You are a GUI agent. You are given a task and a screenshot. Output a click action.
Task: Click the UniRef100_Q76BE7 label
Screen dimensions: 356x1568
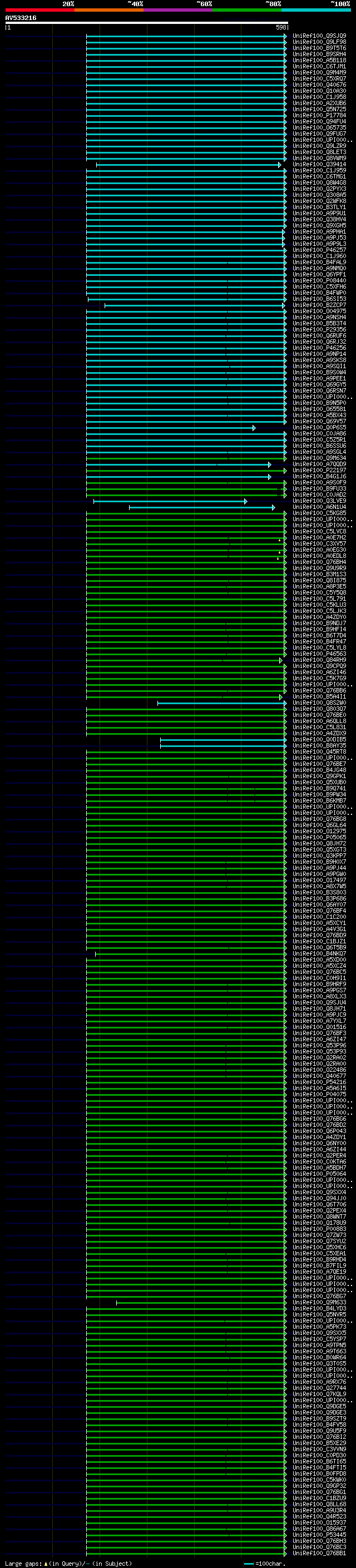pos(319,764)
